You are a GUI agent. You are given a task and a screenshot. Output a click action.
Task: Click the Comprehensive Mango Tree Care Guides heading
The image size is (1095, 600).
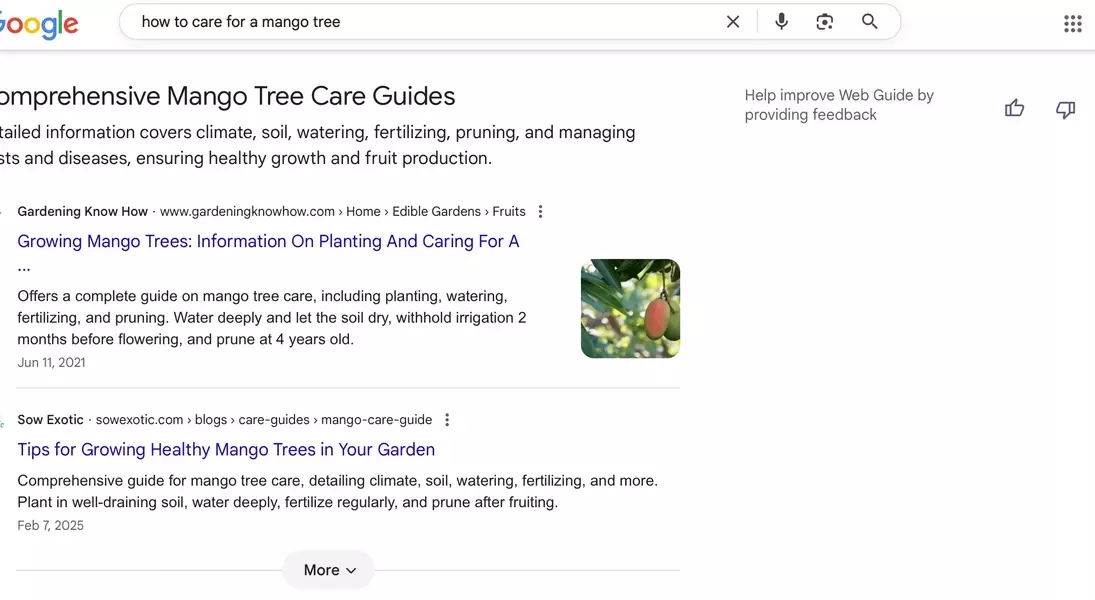click(226, 96)
